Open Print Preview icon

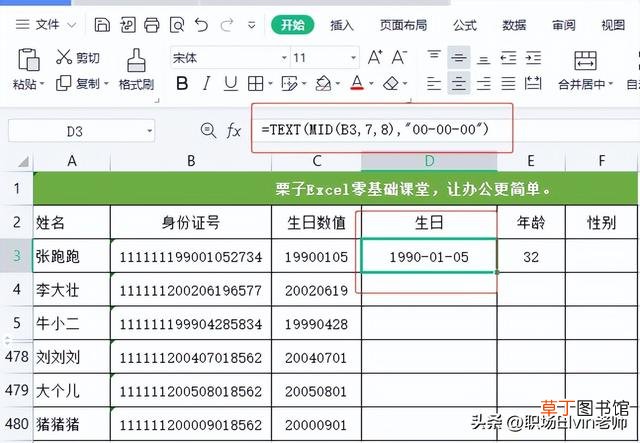point(177,25)
